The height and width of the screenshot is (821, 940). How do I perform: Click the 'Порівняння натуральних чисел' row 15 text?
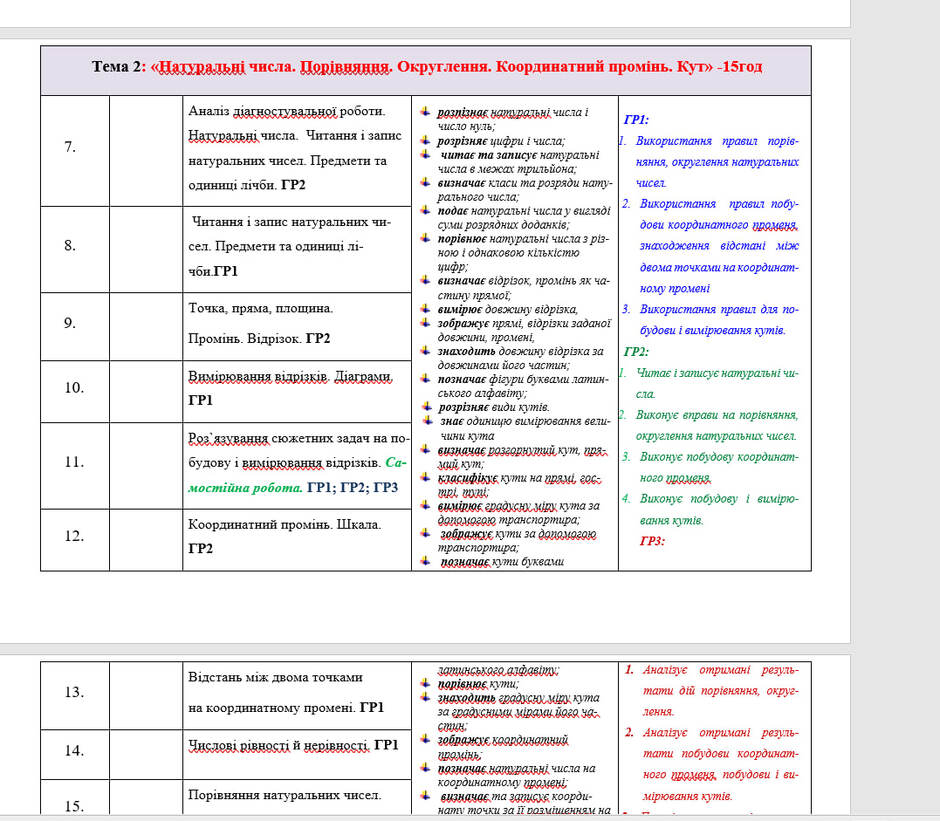[285, 795]
